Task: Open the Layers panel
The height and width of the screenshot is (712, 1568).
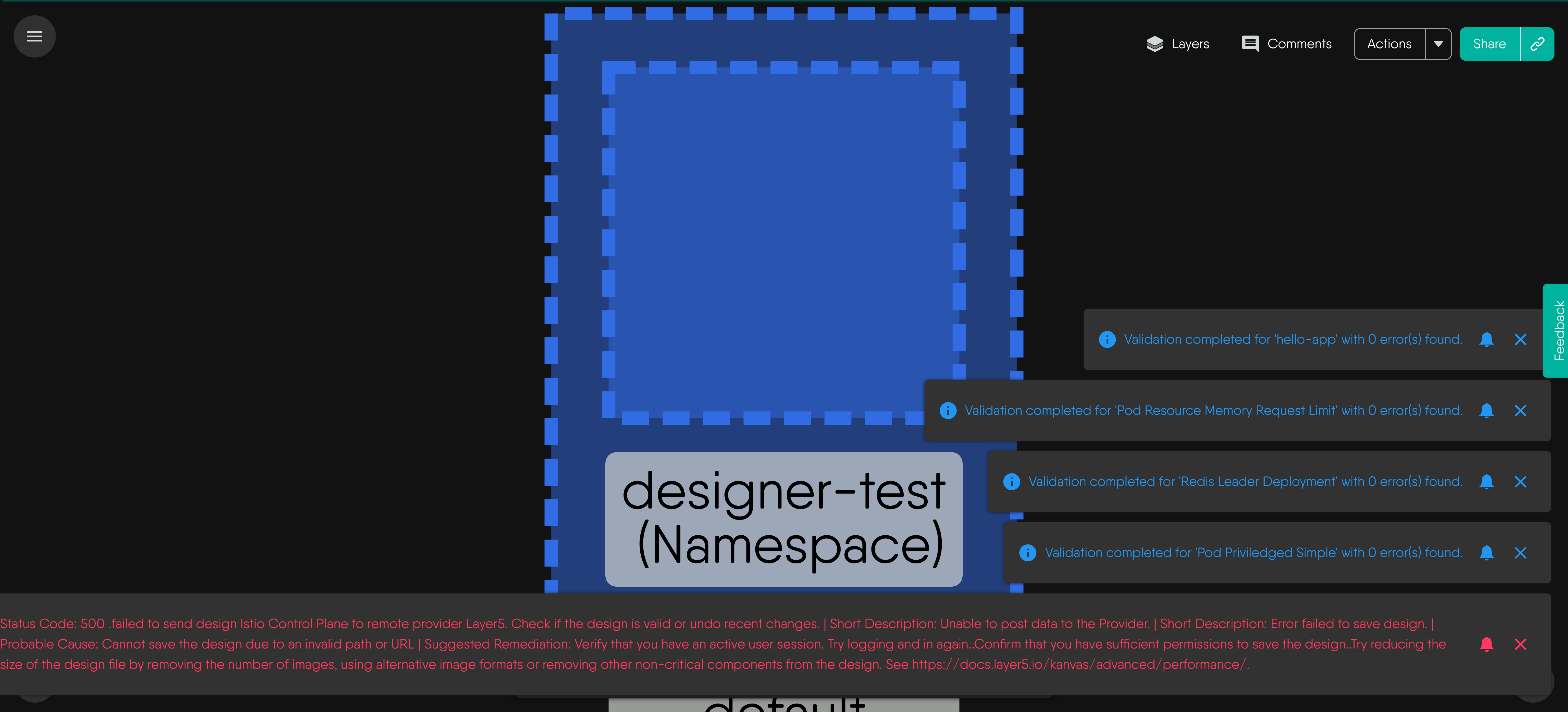Action: pyautogui.click(x=1177, y=44)
